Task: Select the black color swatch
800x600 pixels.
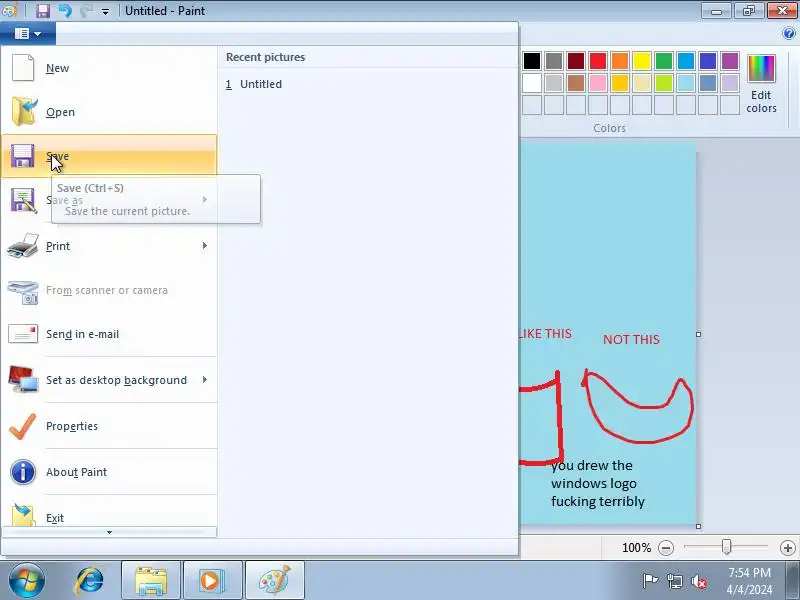Action: point(532,61)
